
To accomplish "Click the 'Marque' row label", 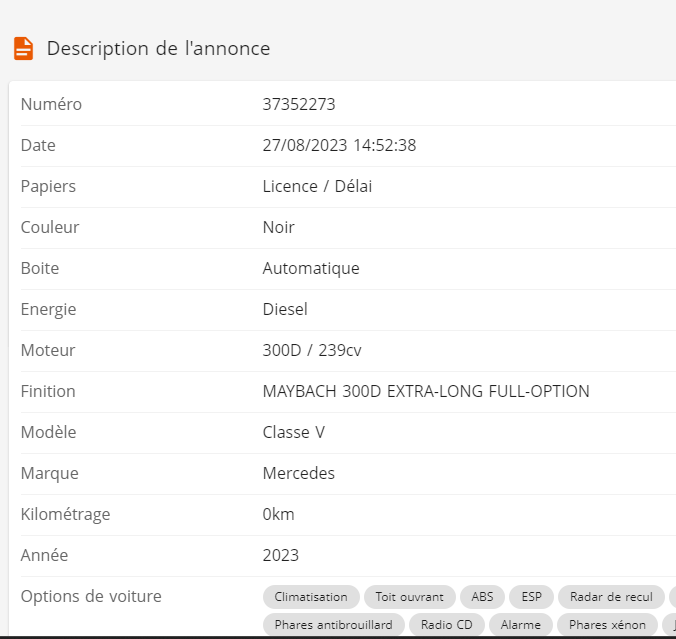I will click(x=50, y=473).
